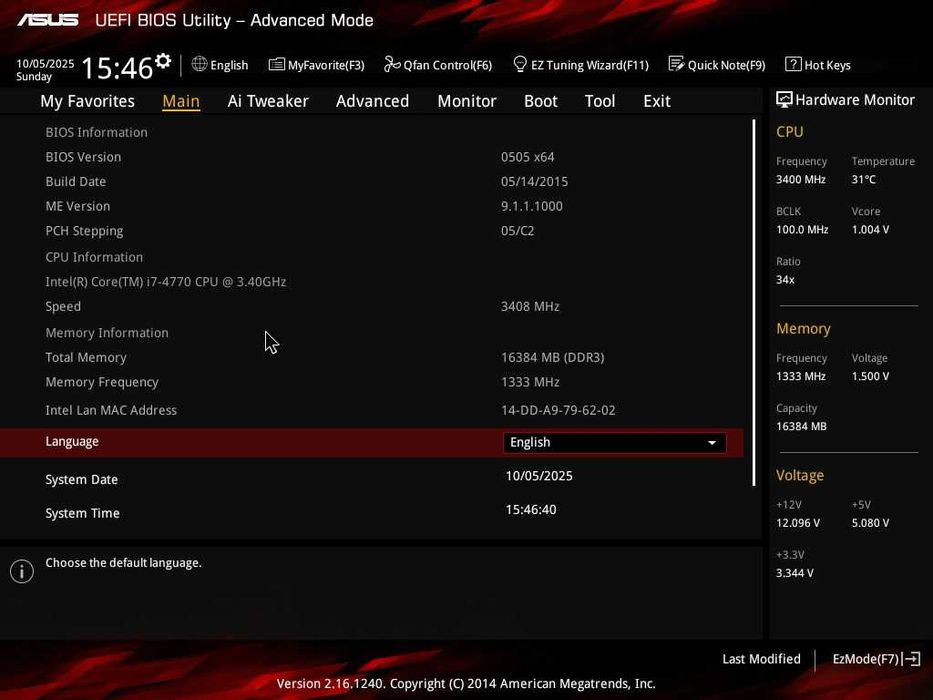Click the BIOS Information heading
The image size is (933, 700).
[x=96, y=132]
